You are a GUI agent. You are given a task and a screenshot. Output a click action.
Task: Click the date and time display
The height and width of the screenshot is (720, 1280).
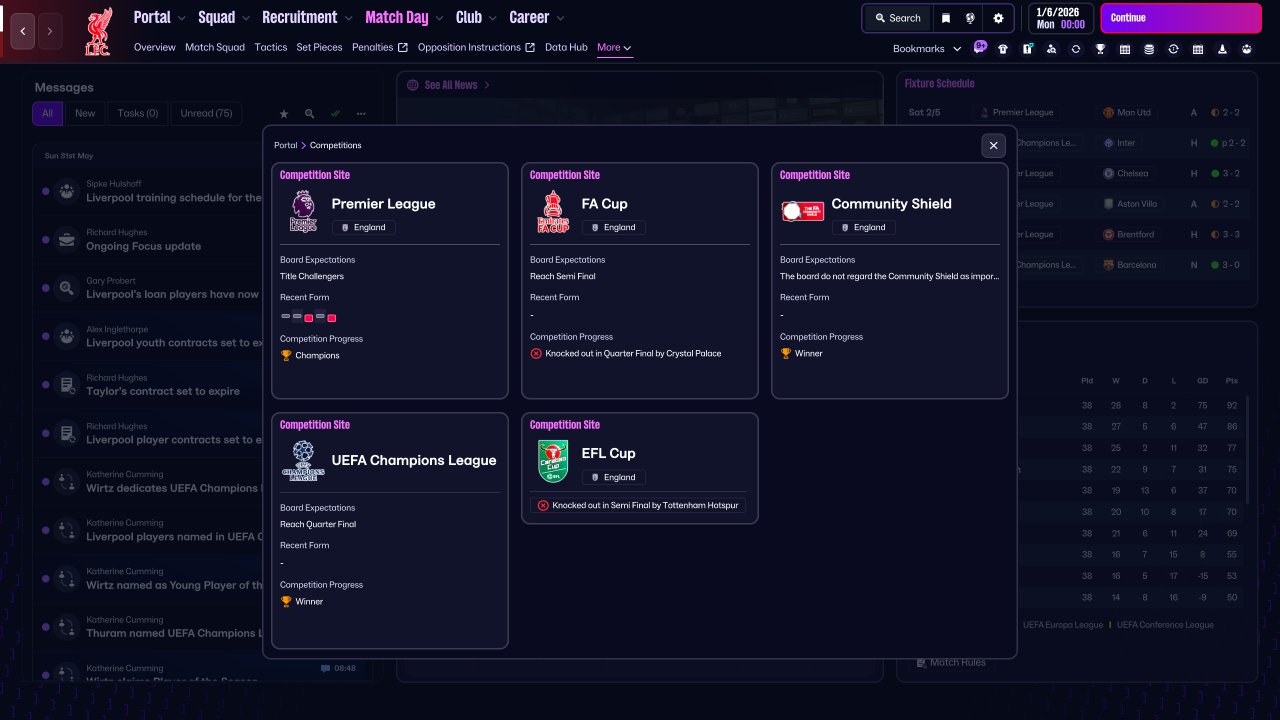pyautogui.click(x=1061, y=18)
